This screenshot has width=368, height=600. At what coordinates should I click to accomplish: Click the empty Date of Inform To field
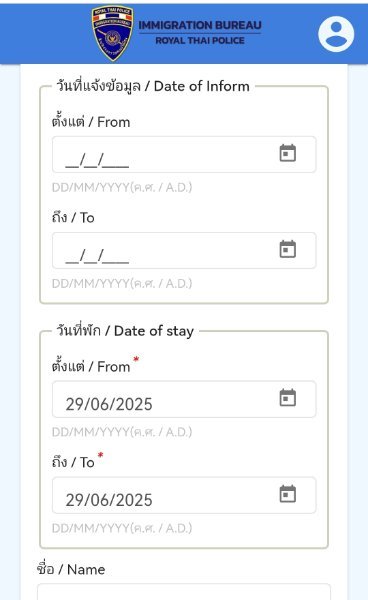(x=184, y=250)
